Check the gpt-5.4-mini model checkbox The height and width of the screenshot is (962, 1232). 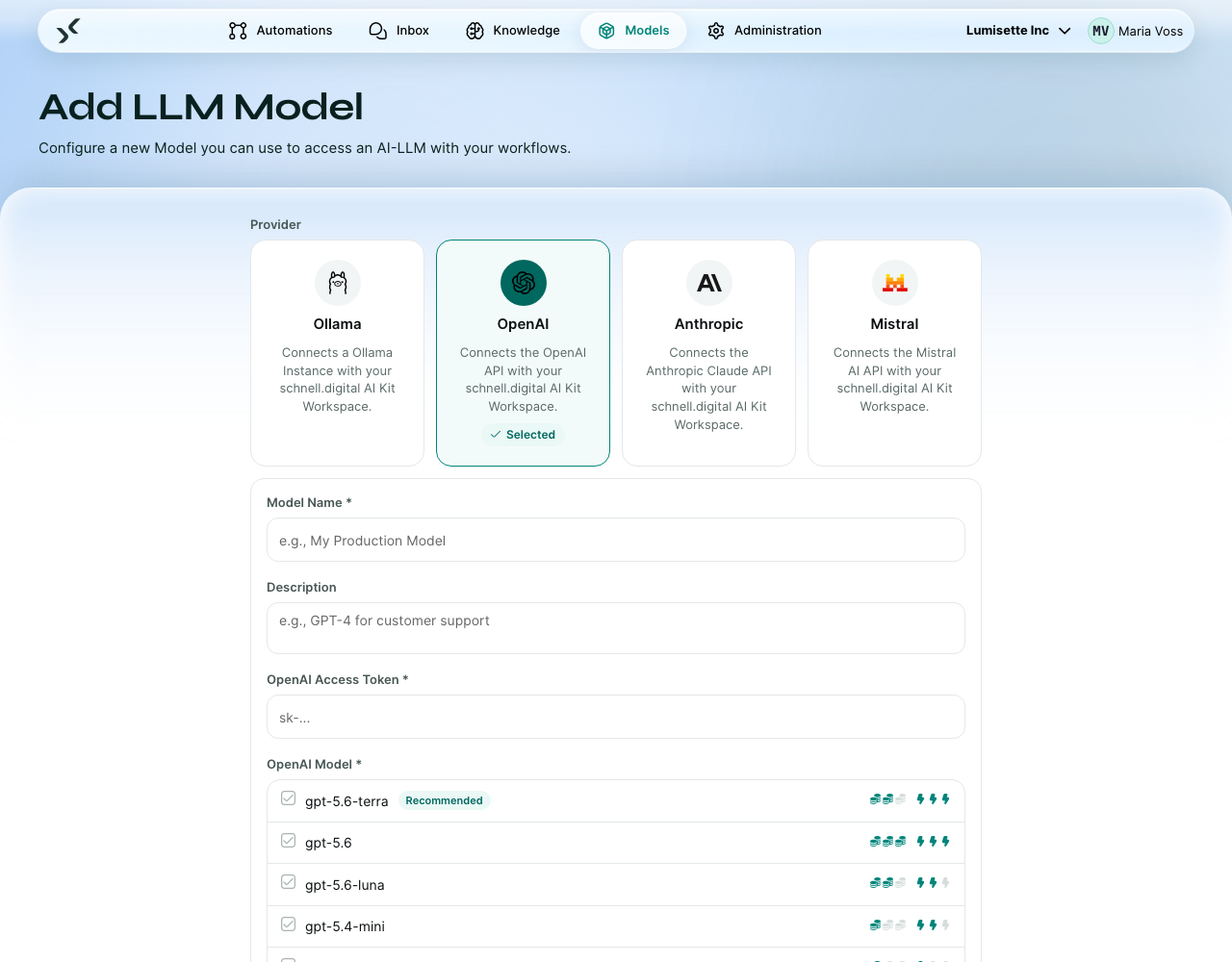[289, 924]
